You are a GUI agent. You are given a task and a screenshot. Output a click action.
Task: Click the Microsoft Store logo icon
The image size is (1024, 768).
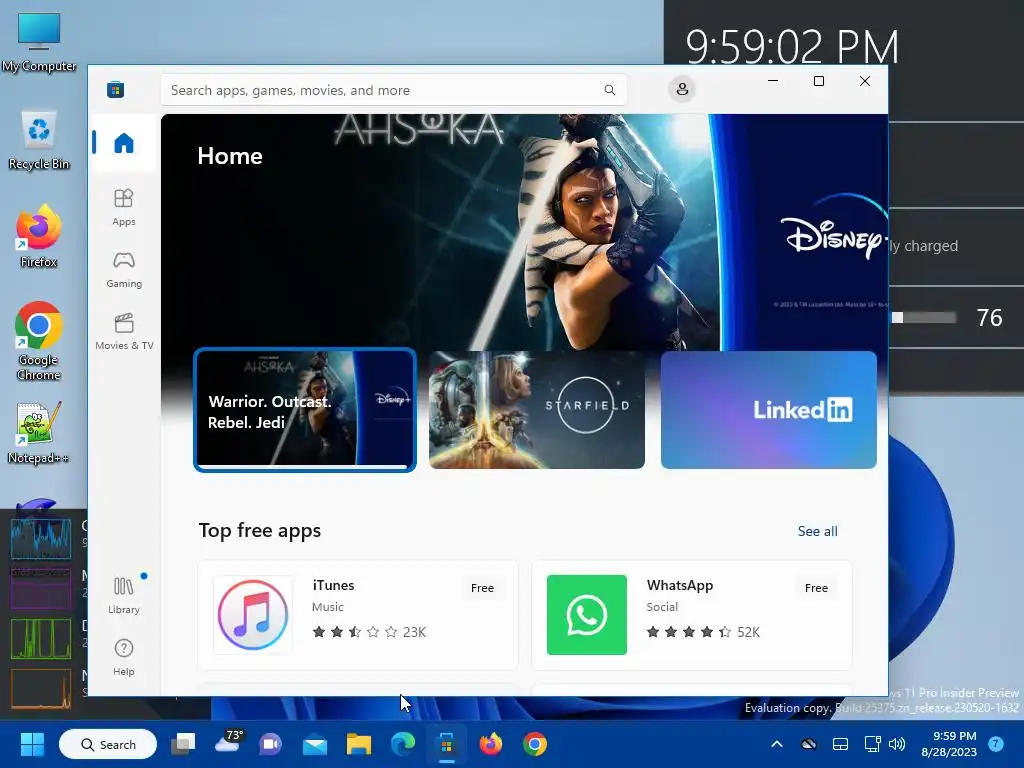click(x=116, y=89)
